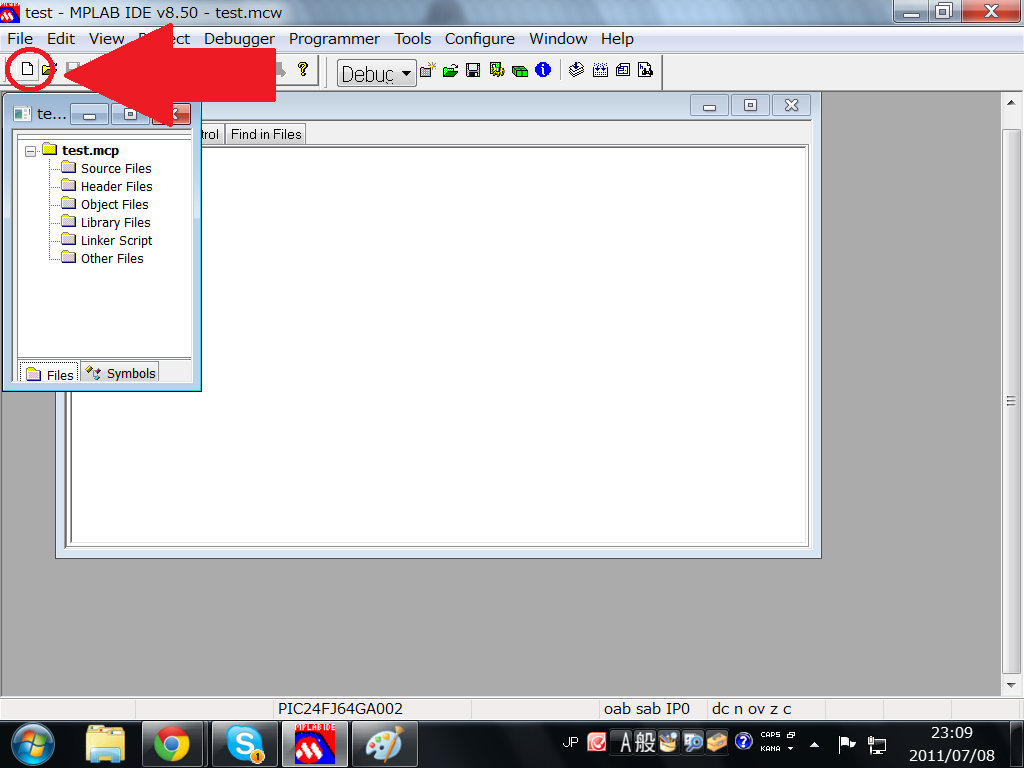Click the green Package in .zip icon
This screenshot has width=1024, height=768.
tap(520, 71)
